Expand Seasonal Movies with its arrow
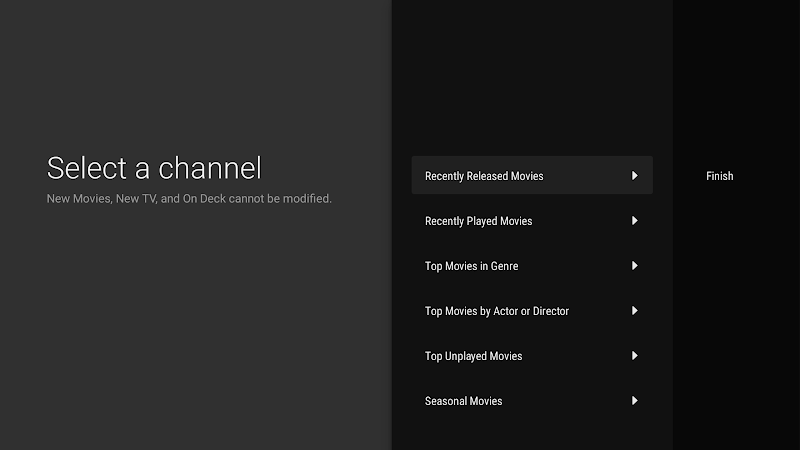Screen dimensions: 800x450 pos(634,401)
